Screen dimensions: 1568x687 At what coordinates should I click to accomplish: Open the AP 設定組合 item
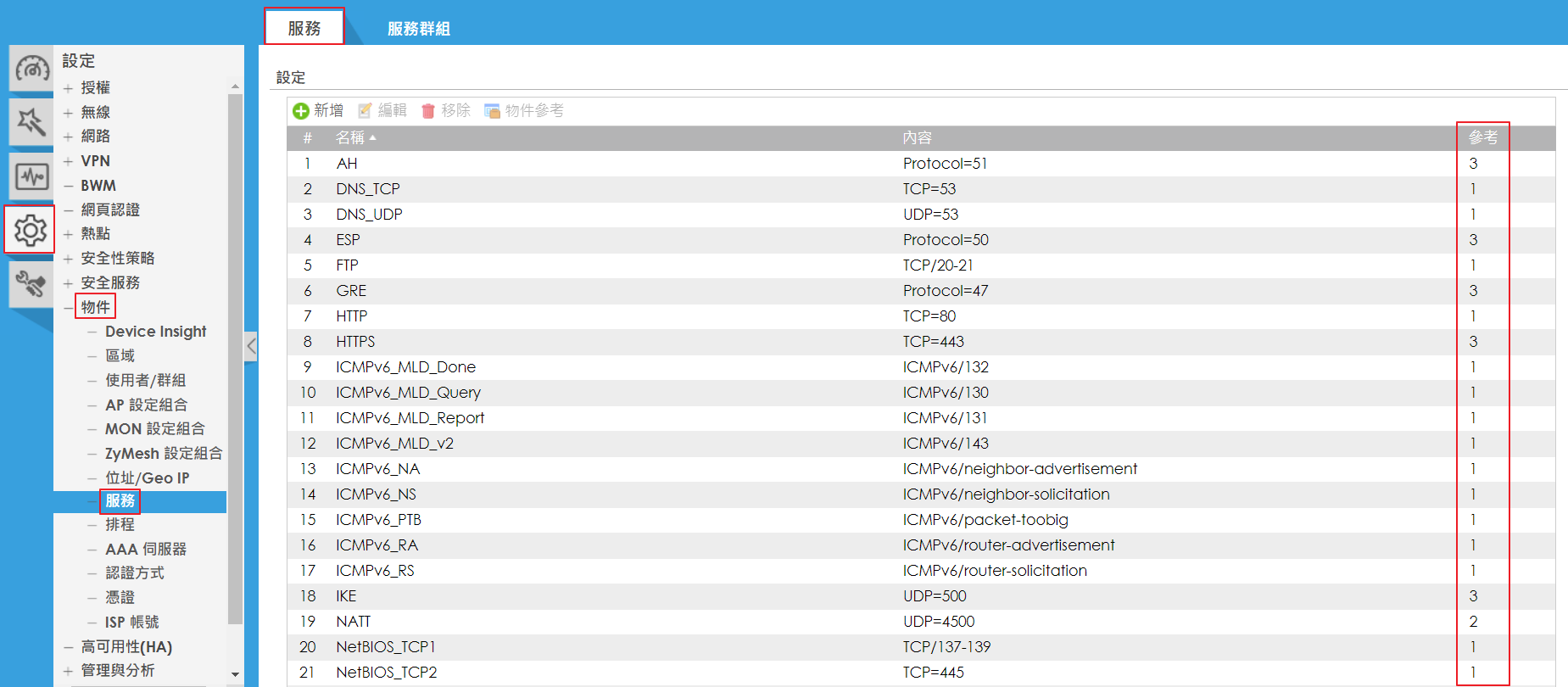click(x=146, y=405)
